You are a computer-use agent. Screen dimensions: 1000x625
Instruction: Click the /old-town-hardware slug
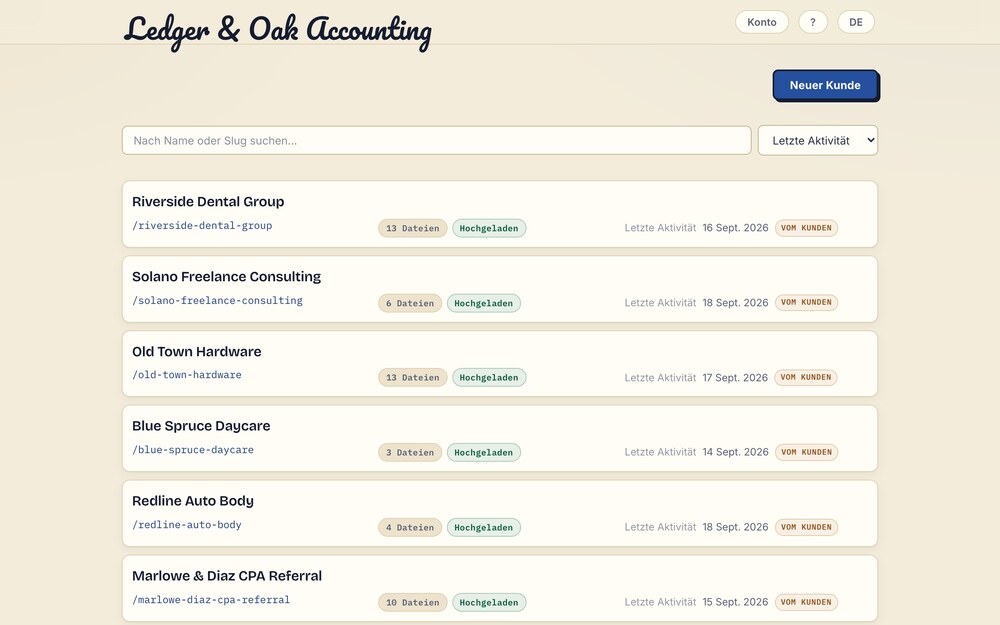(x=187, y=375)
